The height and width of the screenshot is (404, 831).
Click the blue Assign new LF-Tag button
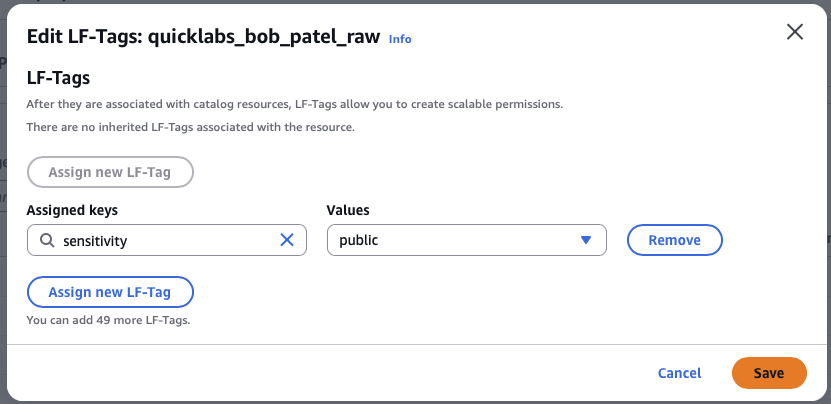(110, 292)
